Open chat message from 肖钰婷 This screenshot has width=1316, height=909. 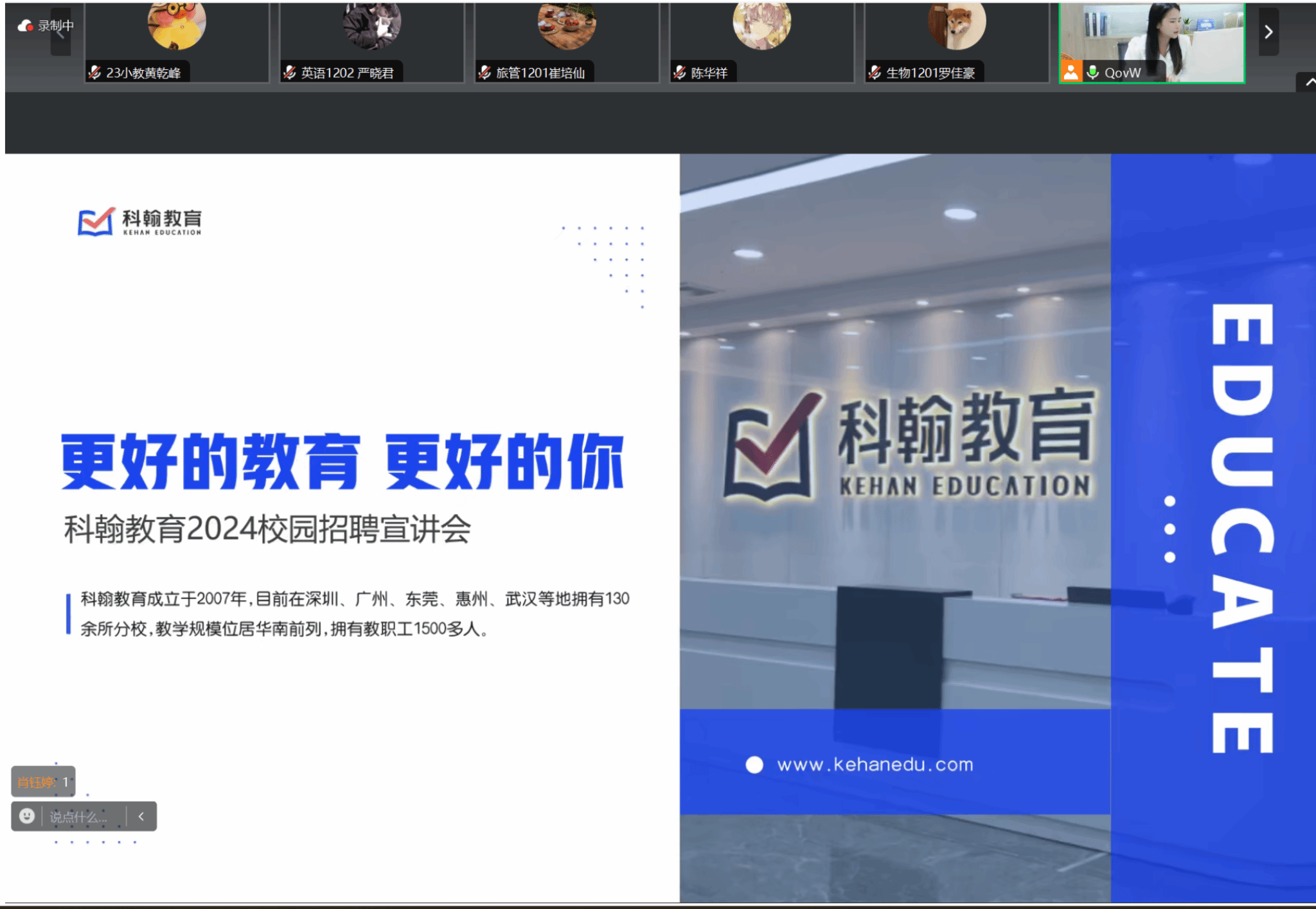click(x=43, y=782)
